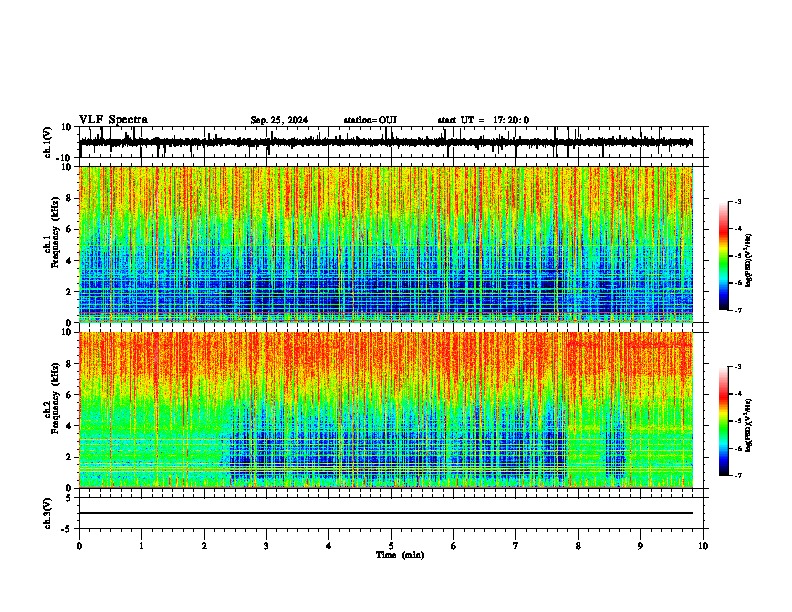
Task: Click the ch.1 spectrogram color scale bar
Action: 723,256
